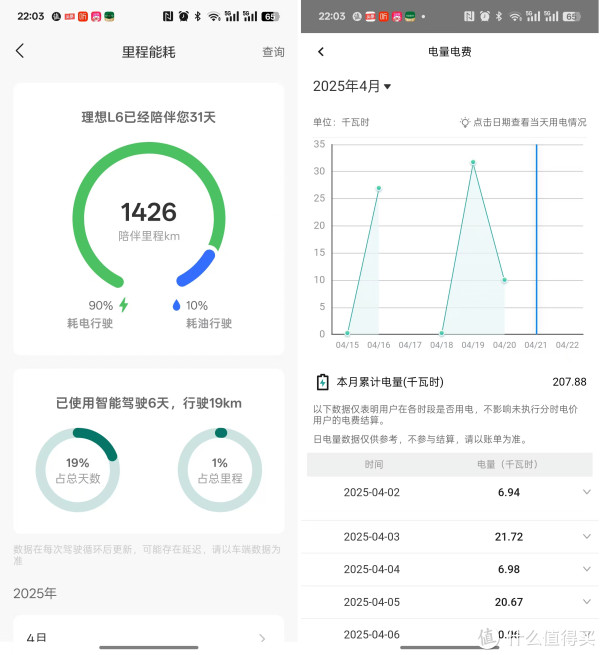Tap the 04/22 axis date label
The width and height of the screenshot is (600, 655).
pyautogui.click(x=567, y=345)
